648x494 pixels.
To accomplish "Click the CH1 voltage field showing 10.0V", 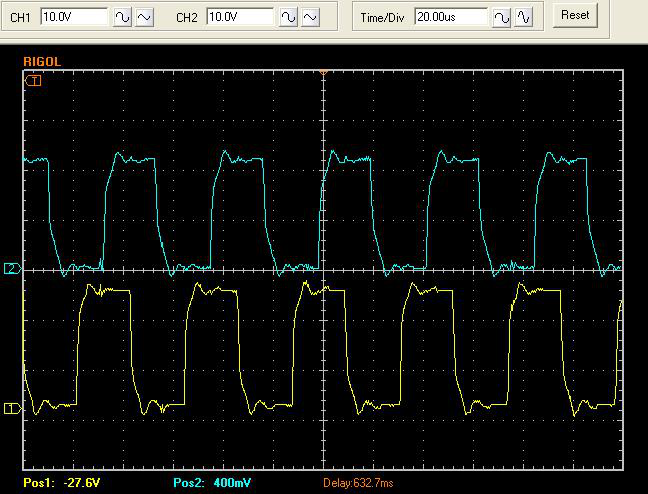I will point(74,17).
